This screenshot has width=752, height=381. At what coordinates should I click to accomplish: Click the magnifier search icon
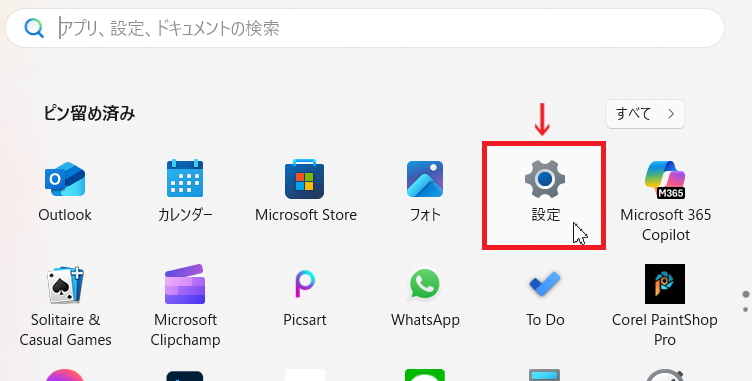pos(34,29)
